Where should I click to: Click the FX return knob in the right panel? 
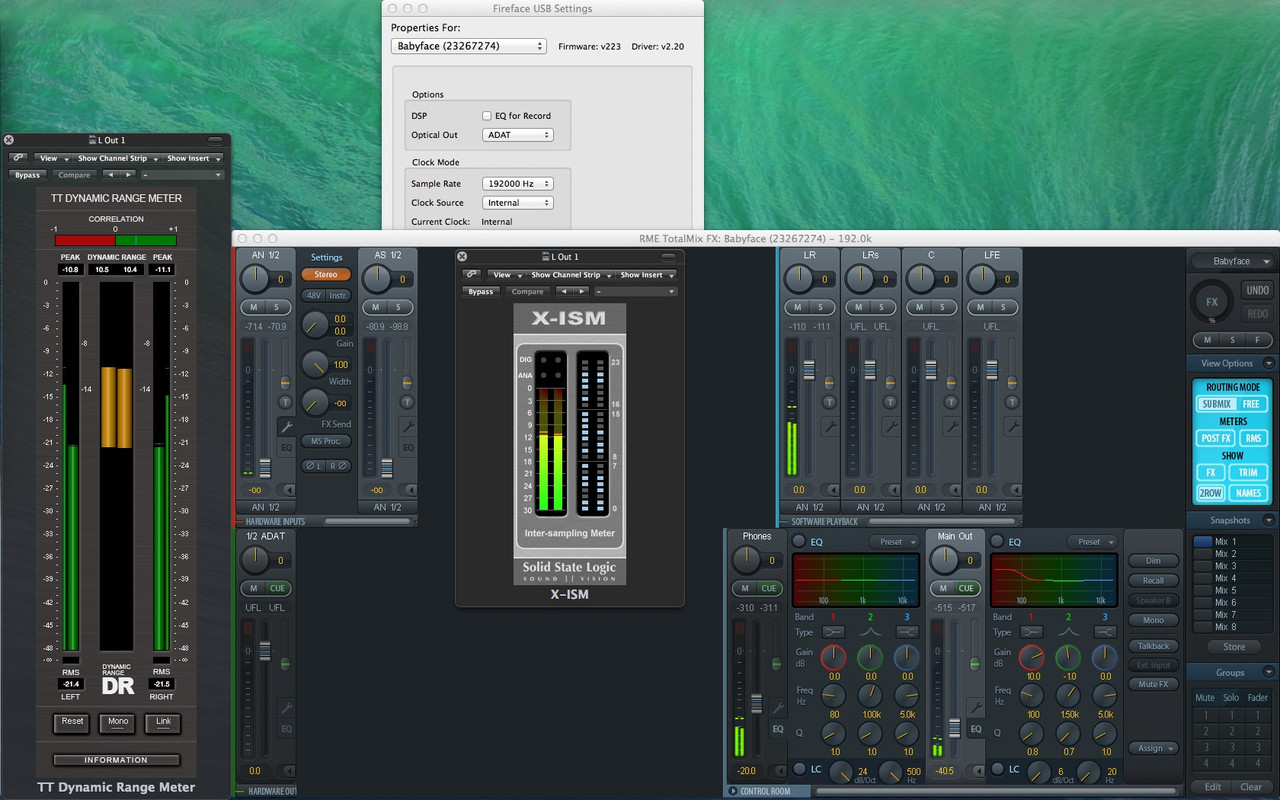point(1212,301)
